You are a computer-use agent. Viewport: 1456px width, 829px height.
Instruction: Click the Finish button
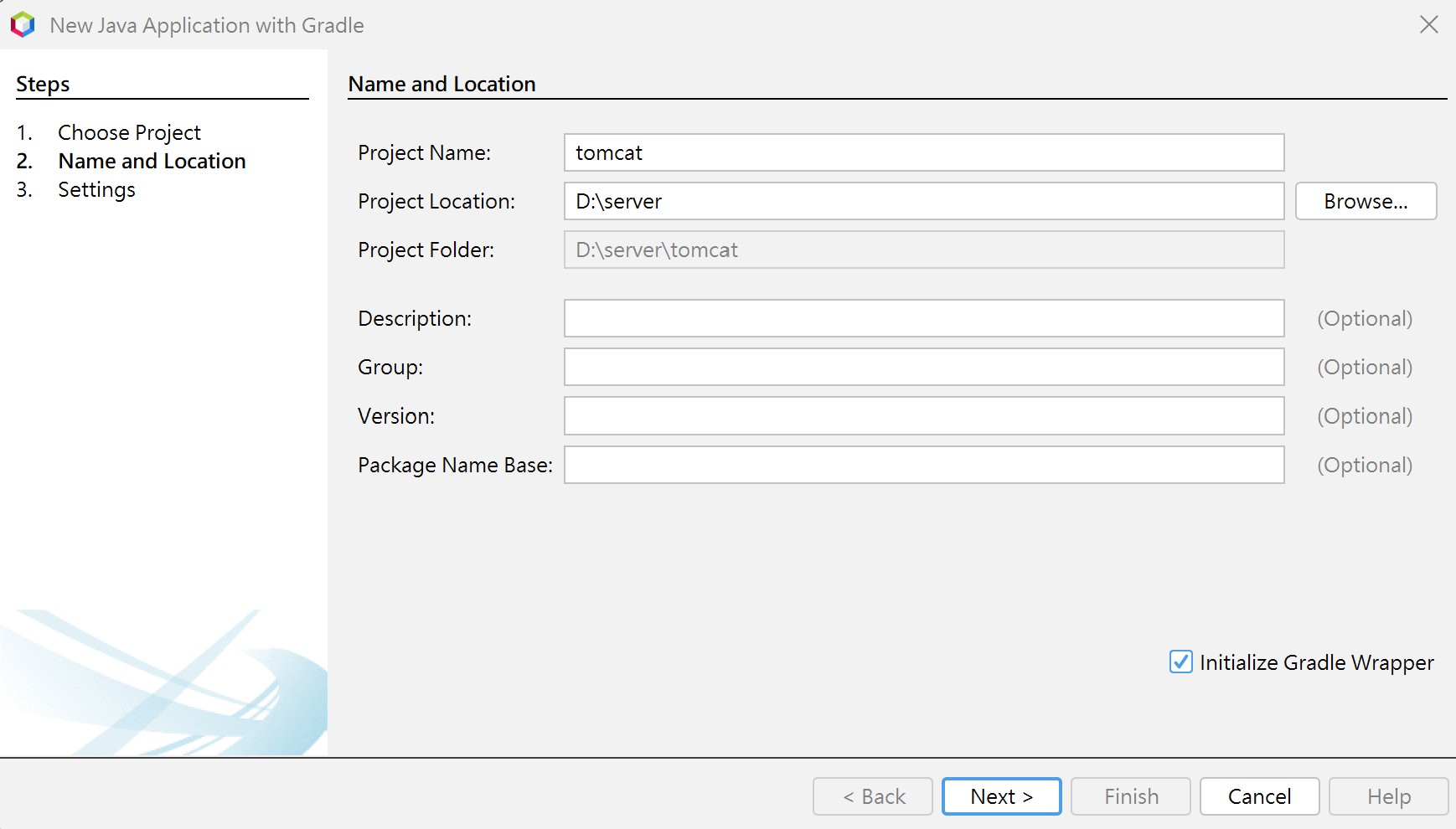pyautogui.click(x=1130, y=796)
